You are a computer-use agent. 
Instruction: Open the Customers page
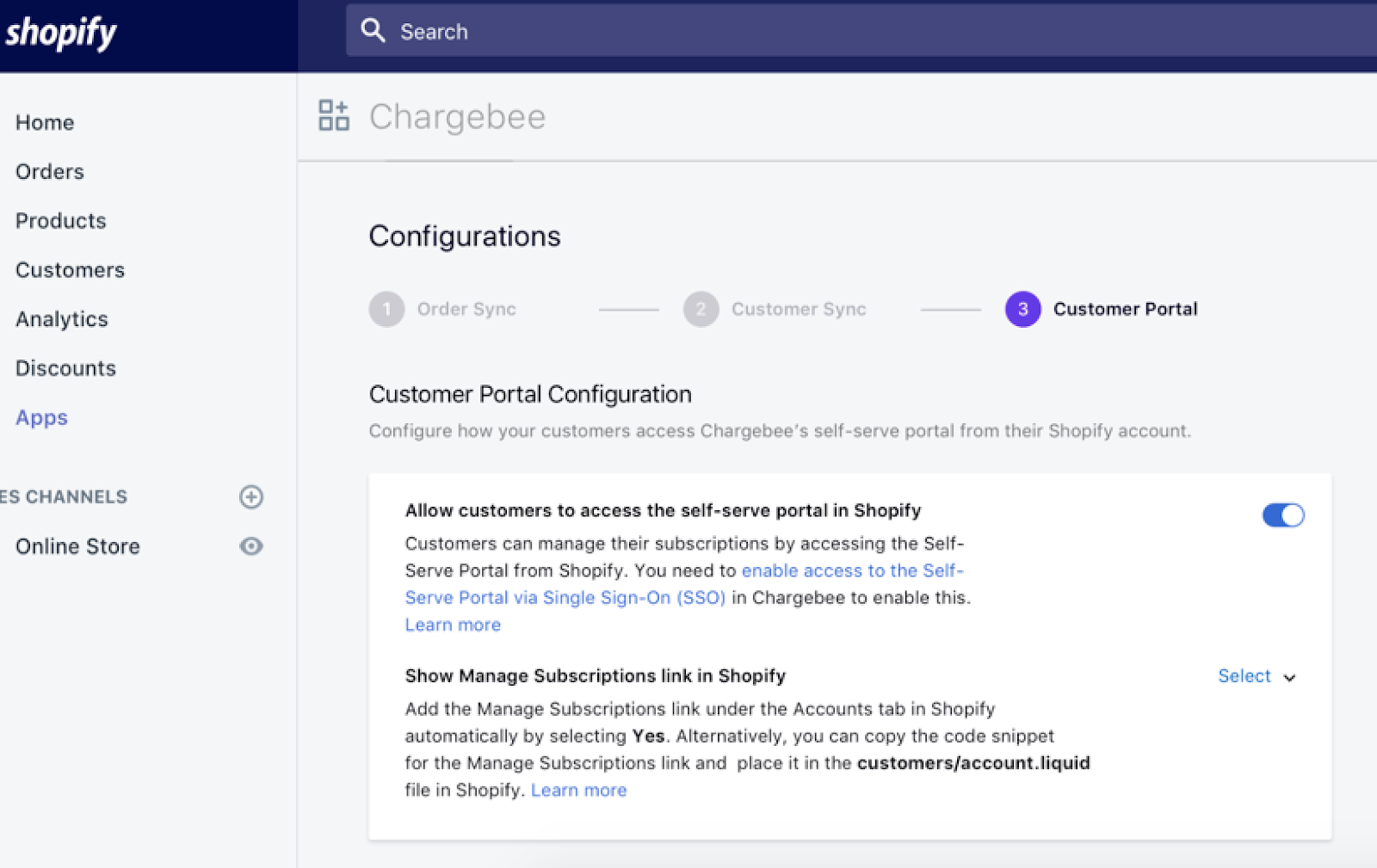pyautogui.click(x=70, y=270)
